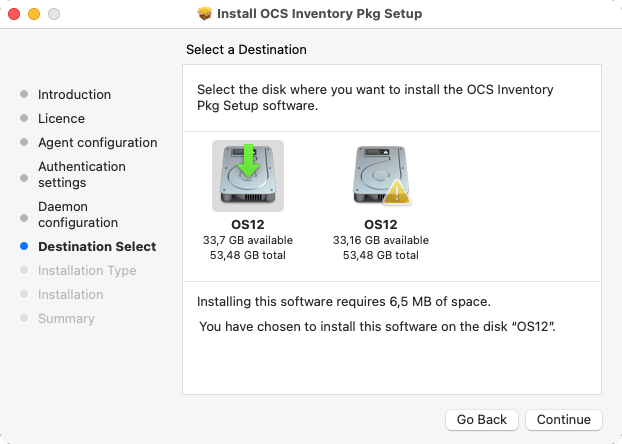Open the Agent configuration step
622x444 pixels.
tap(98, 142)
